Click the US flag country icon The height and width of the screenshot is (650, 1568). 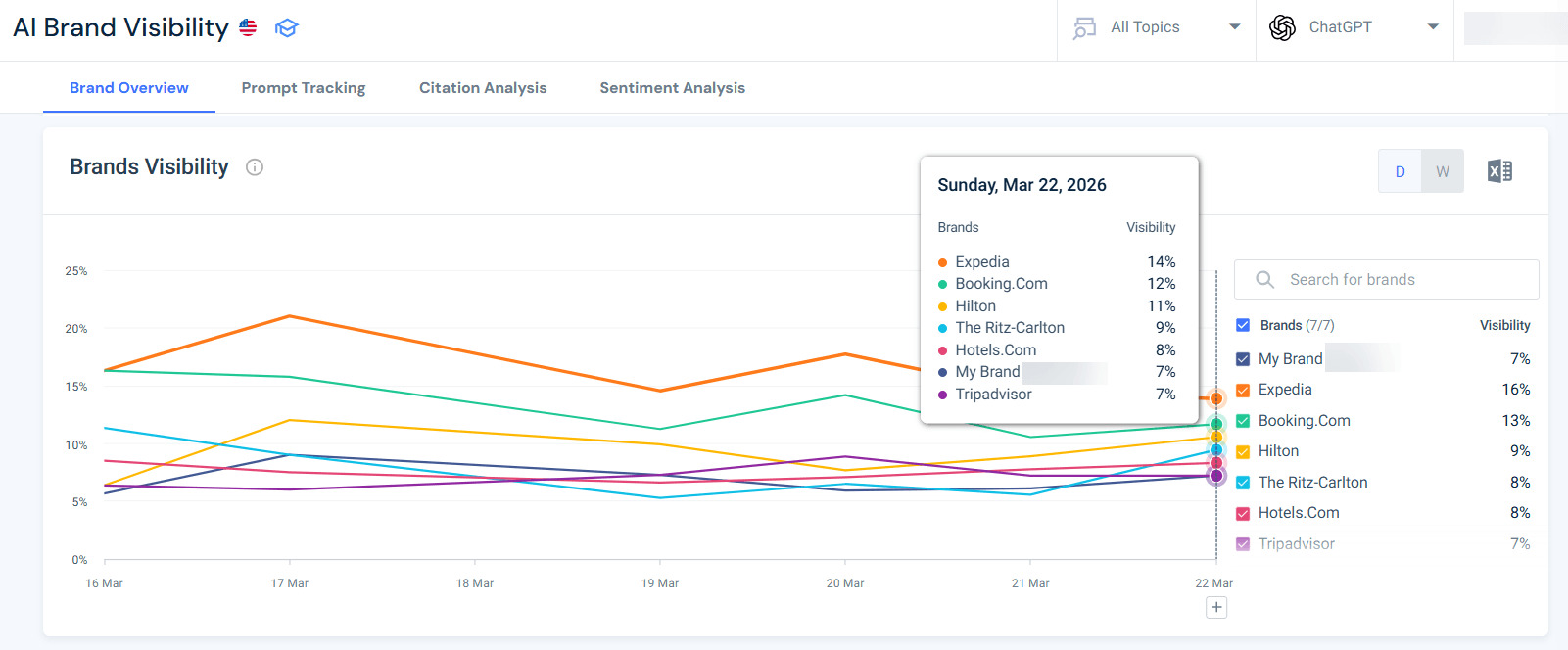[x=248, y=27]
